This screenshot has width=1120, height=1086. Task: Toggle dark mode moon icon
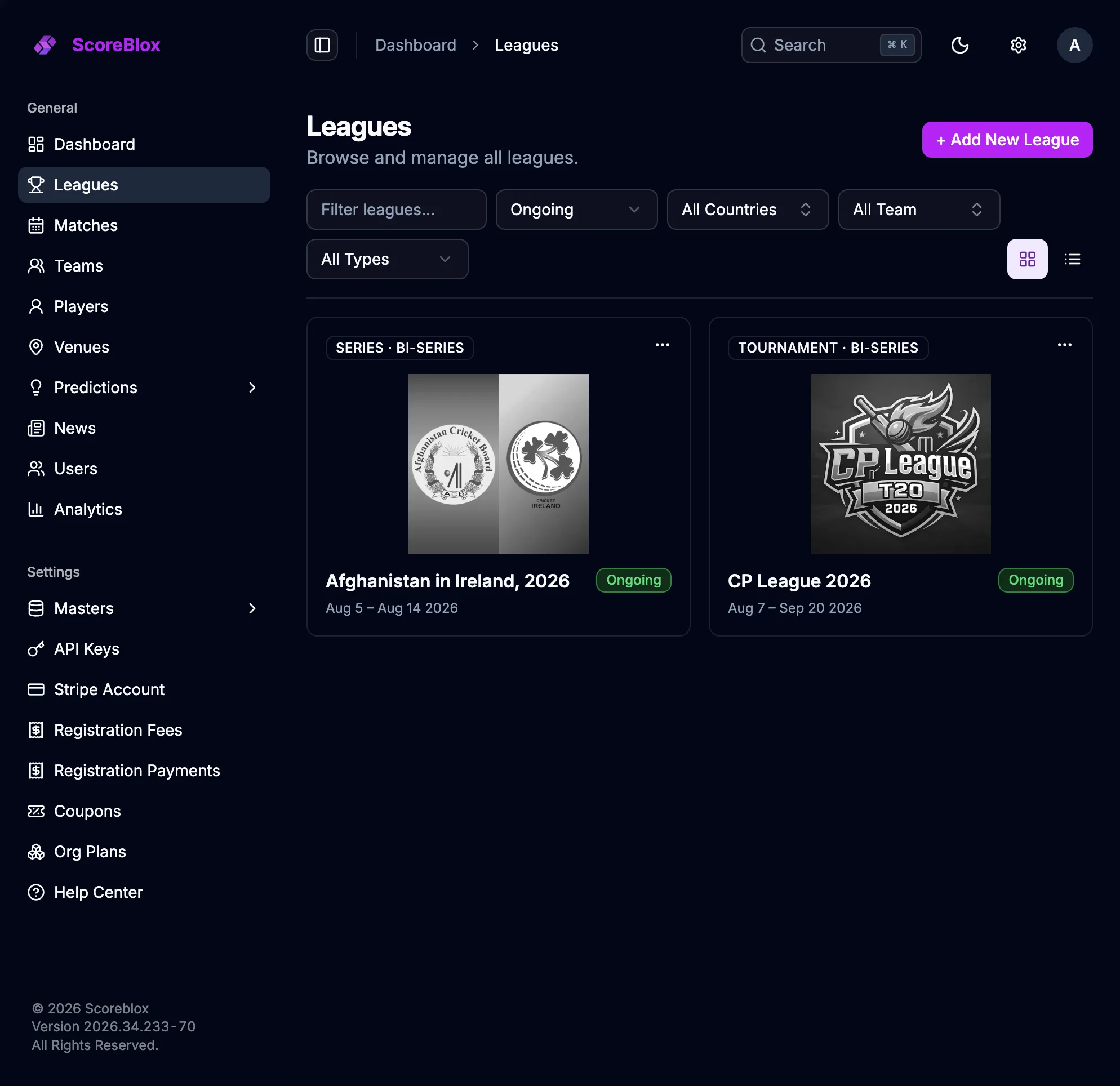tap(959, 45)
